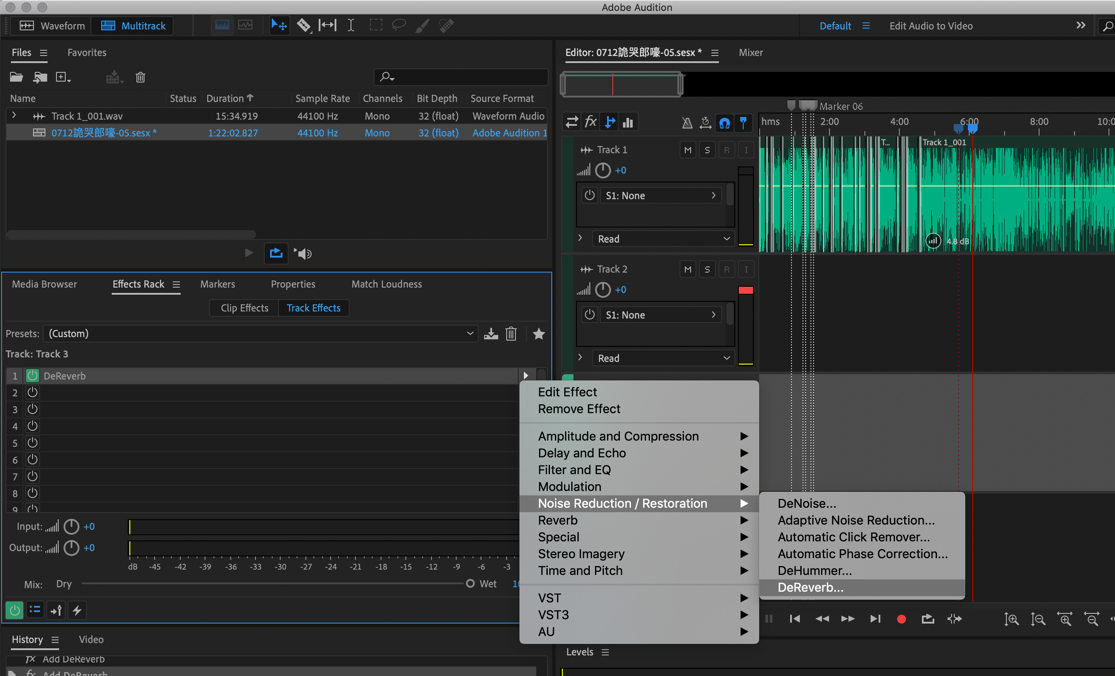Click the search icon at top right
The width and height of the screenshot is (1115, 676).
(x=1106, y=26)
